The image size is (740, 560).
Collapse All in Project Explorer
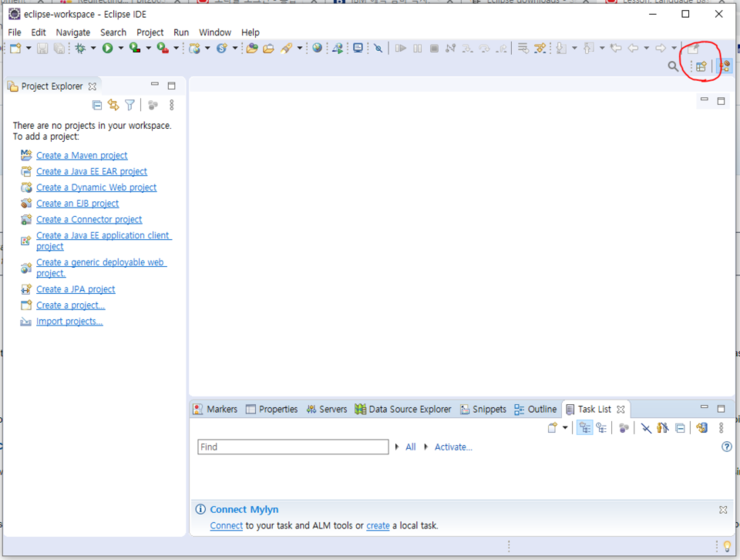click(x=97, y=105)
